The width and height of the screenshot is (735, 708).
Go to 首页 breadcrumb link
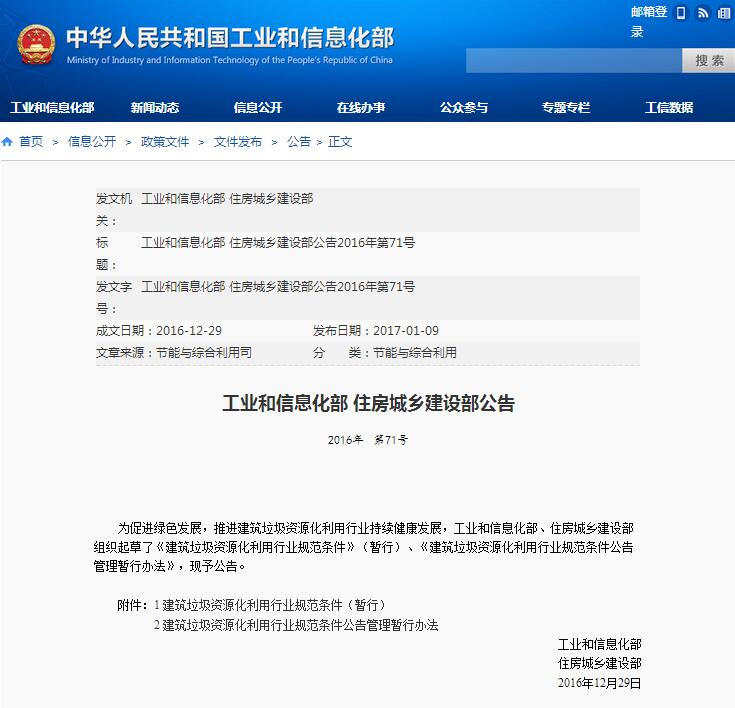(31, 141)
